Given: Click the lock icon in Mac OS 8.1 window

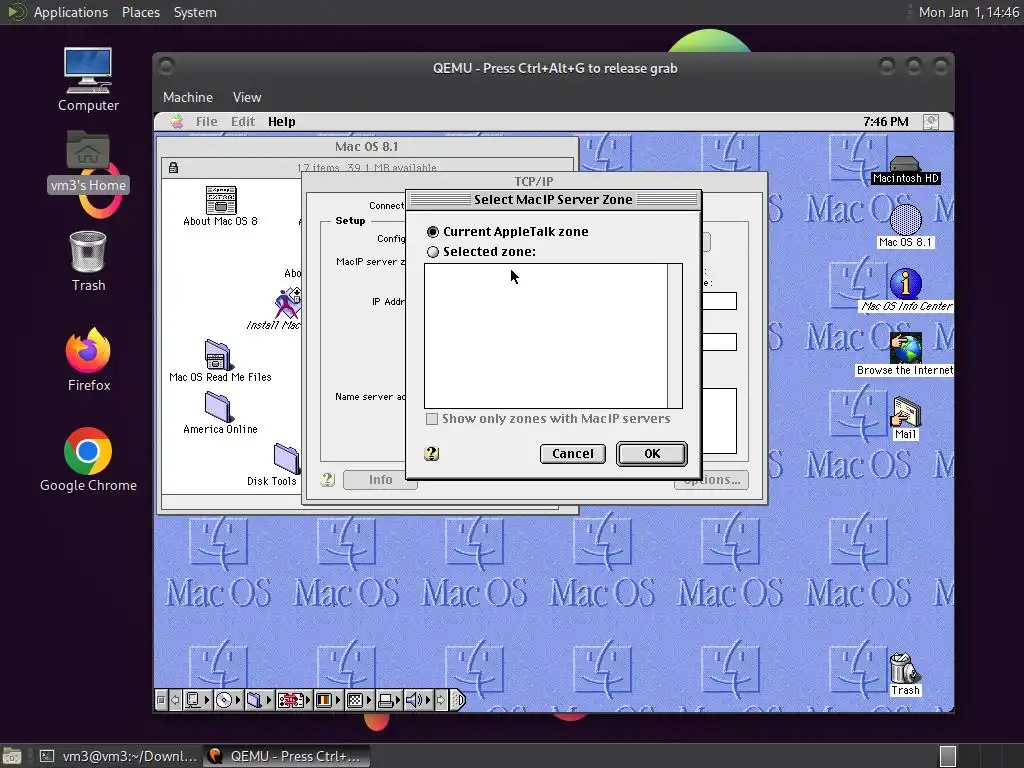Looking at the screenshot, I should click(173, 168).
